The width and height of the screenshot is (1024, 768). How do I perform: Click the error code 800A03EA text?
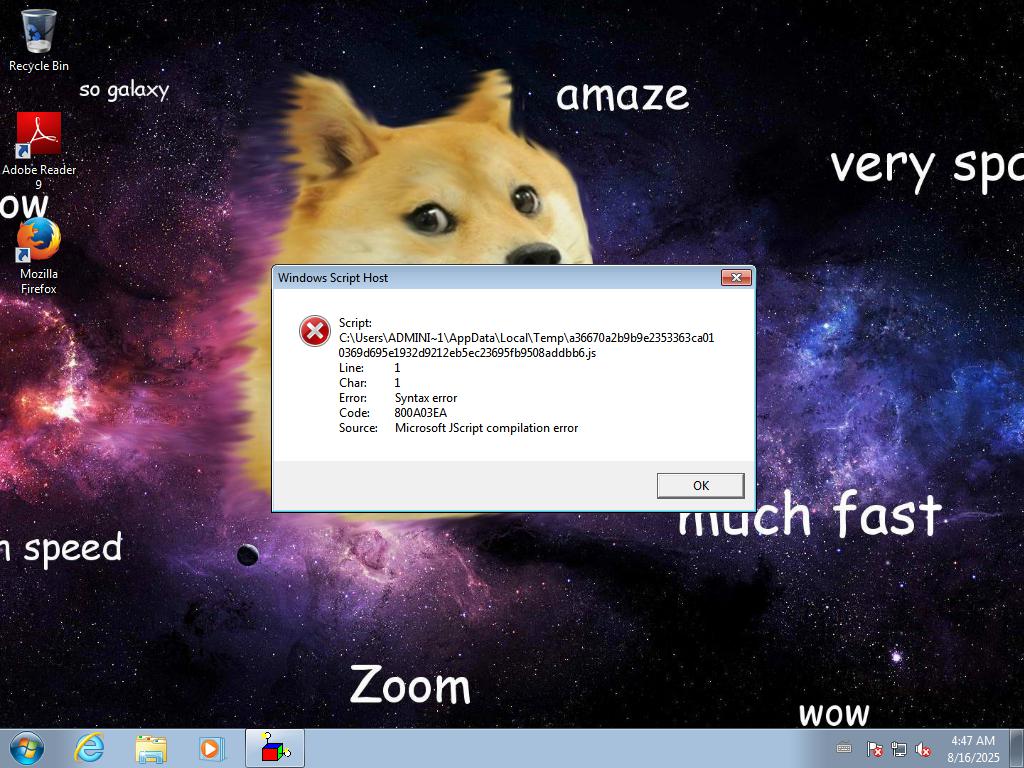pos(421,413)
